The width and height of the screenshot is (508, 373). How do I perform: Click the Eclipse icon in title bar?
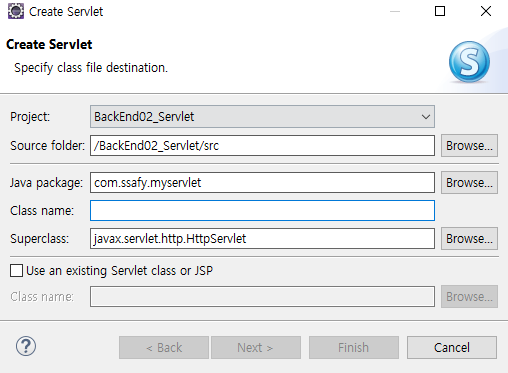coord(16,11)
